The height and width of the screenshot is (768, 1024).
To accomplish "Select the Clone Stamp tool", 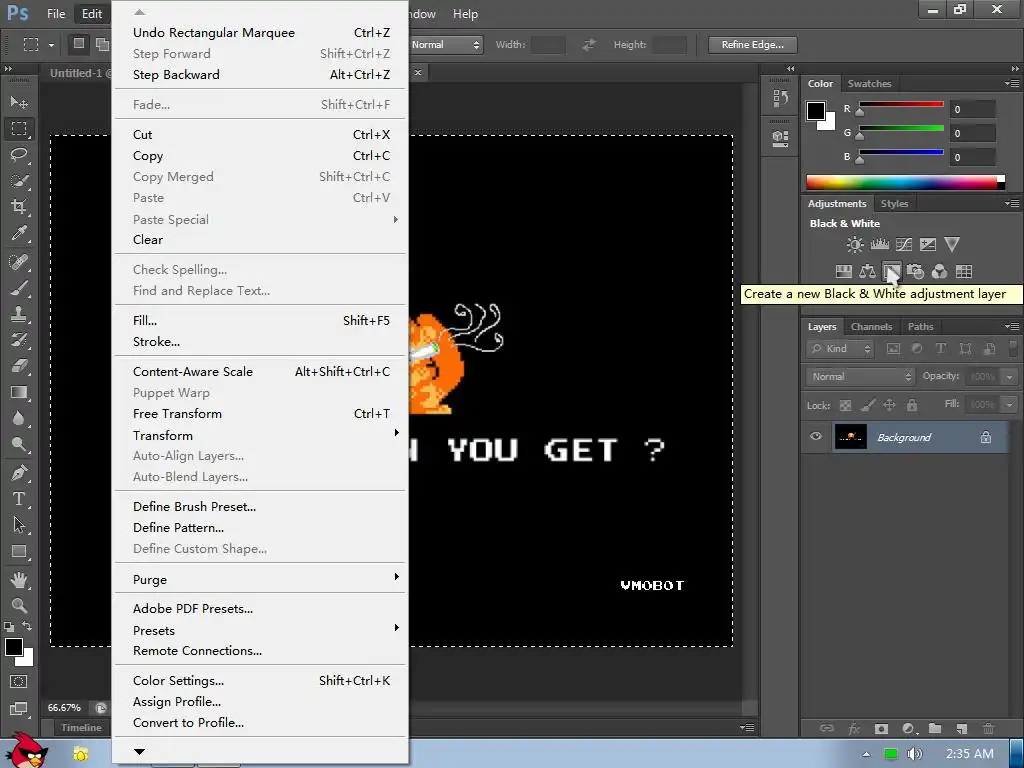I will (x=19, y=314).
